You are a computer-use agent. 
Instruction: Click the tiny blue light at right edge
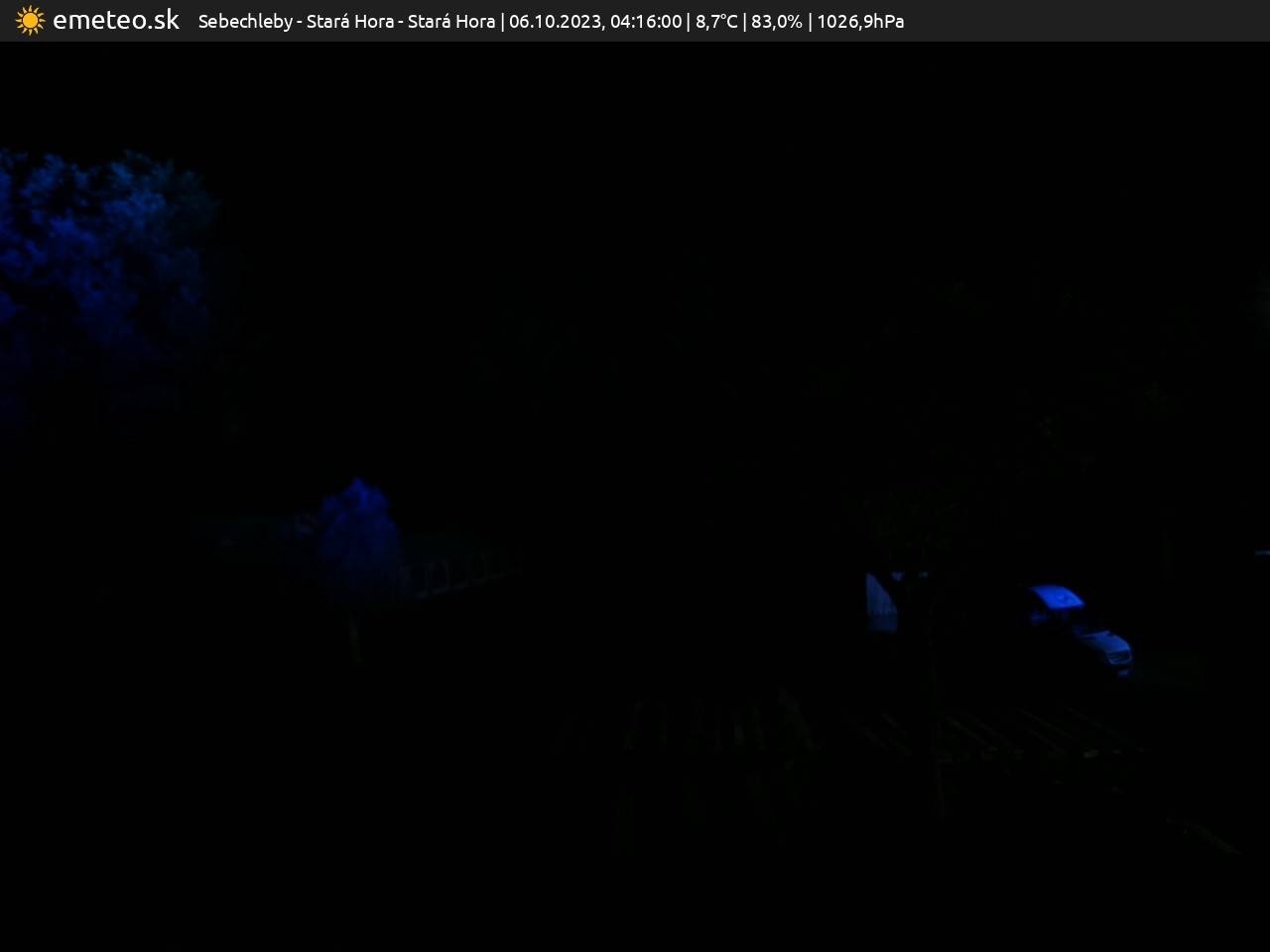tap(1262, 553)
